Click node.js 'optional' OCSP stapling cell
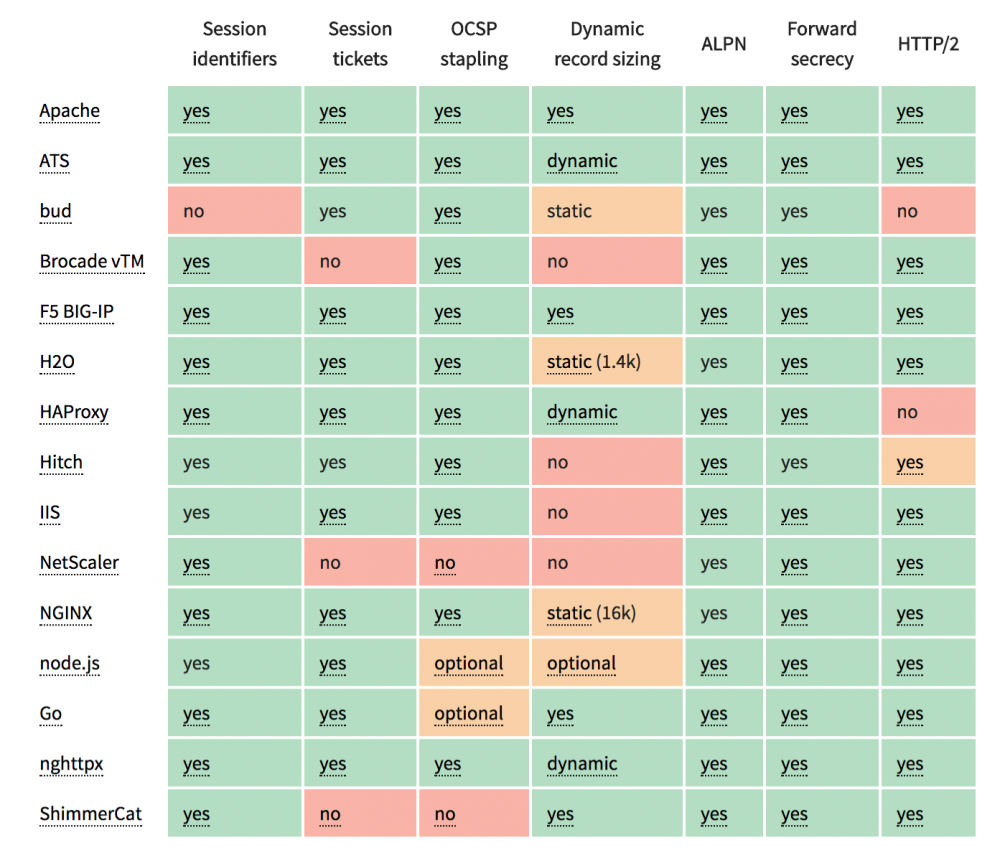 tap(469, 664)
